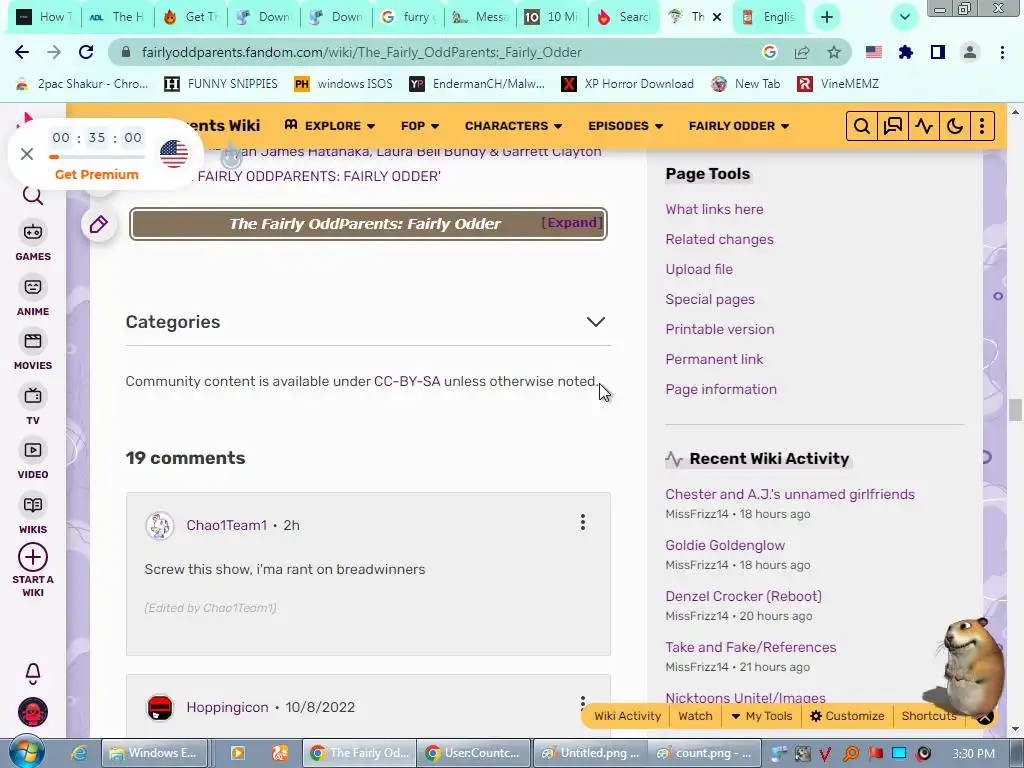Open comment options for Hoppingicon's comment
1024x768 pixels.
[x=583, y=703]
